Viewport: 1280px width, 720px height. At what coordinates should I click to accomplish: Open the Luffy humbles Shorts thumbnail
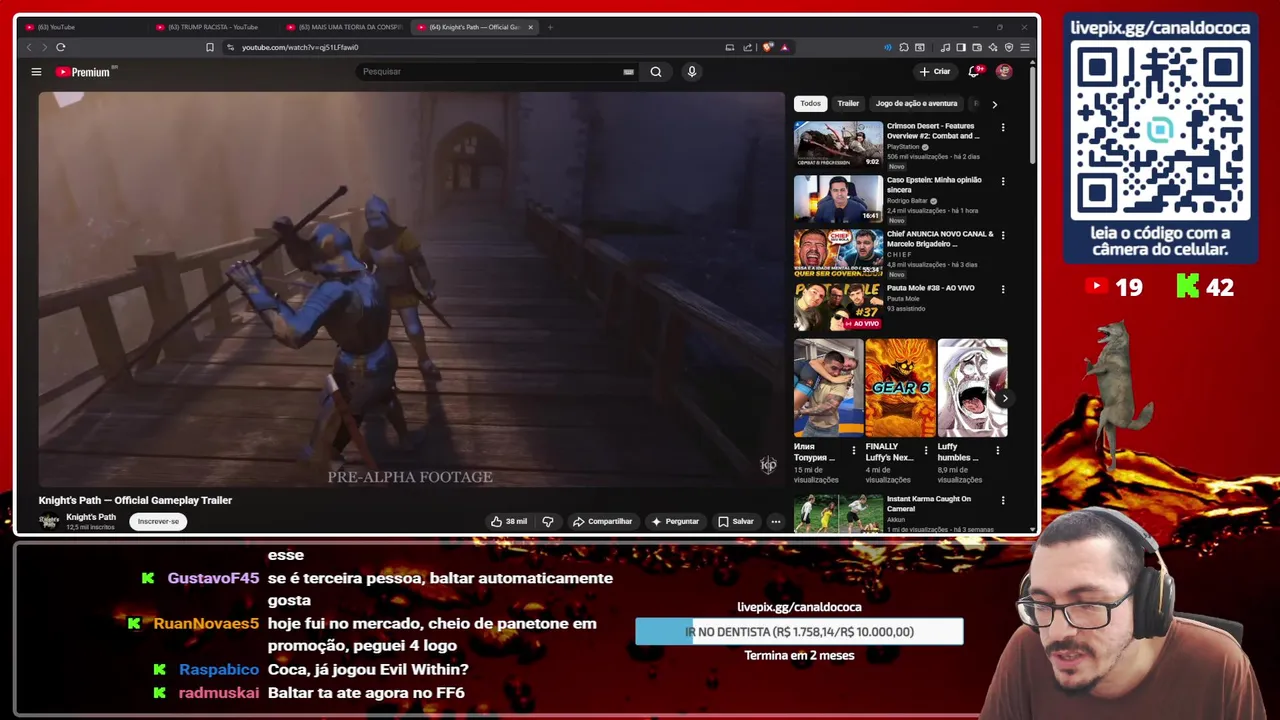click(x=972, y=388)
